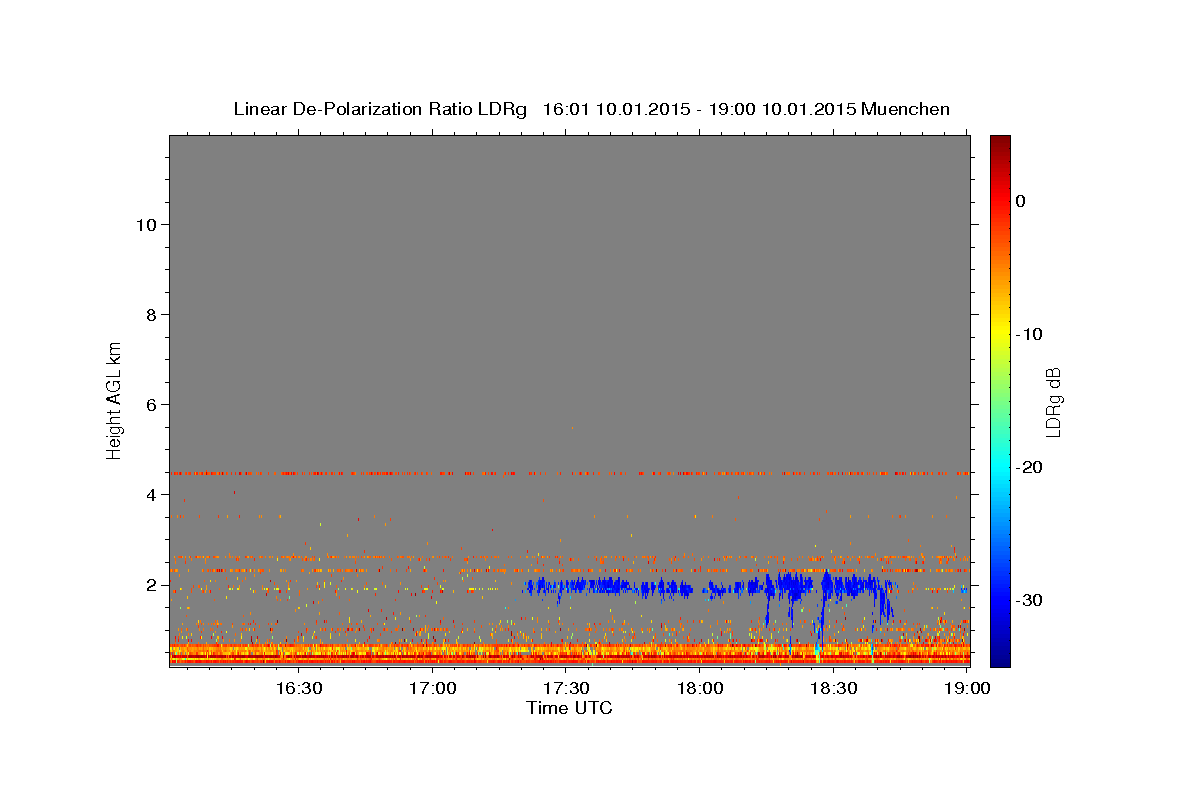Click the red-yellow band near the ground
The height and width of the screenshot is (800, 1200).
point(569,653)
